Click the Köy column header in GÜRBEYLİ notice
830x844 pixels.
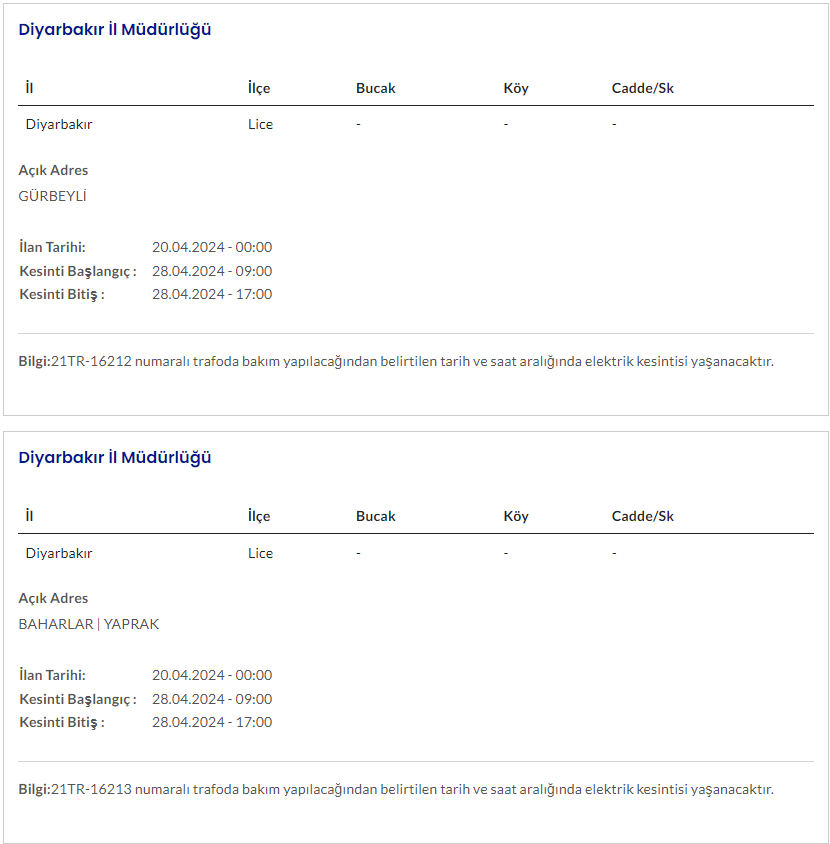pyautogui.click(x=516, y=88)
